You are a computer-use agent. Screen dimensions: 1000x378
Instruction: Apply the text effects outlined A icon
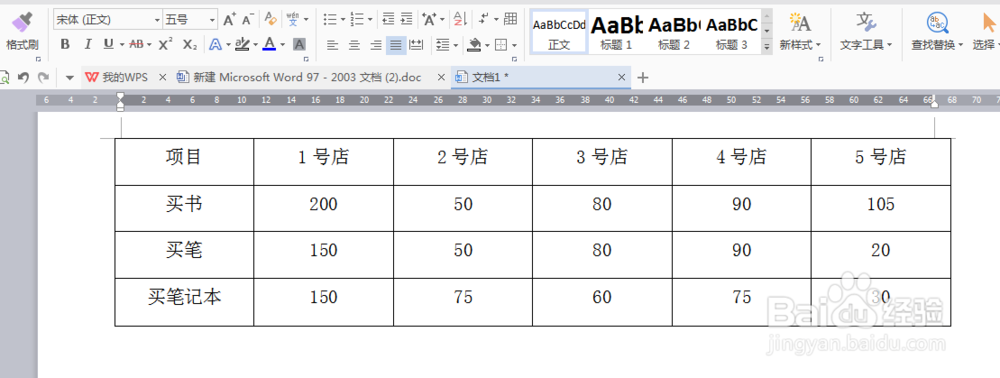click(216, 45)
